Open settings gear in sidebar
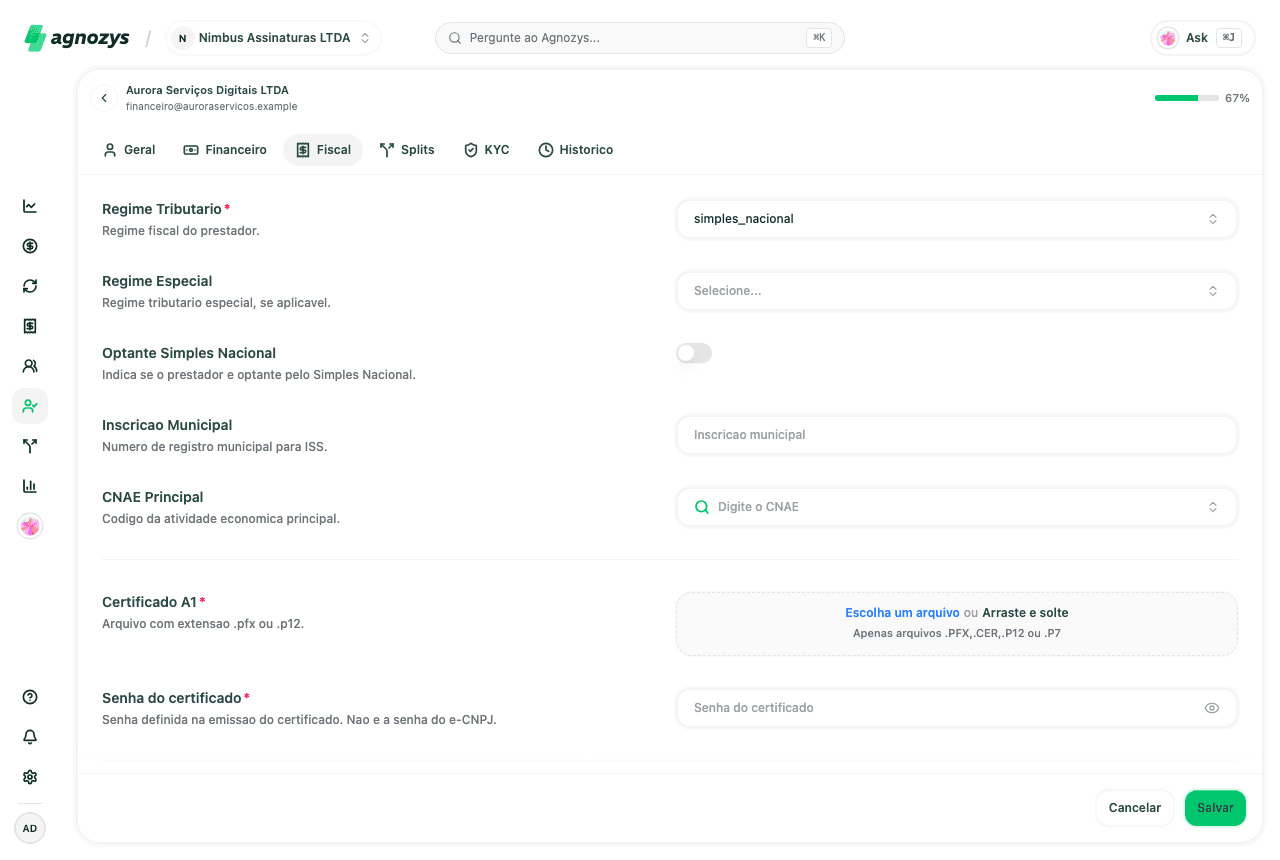Viewport: 1280px width, 860px height. 30,777
